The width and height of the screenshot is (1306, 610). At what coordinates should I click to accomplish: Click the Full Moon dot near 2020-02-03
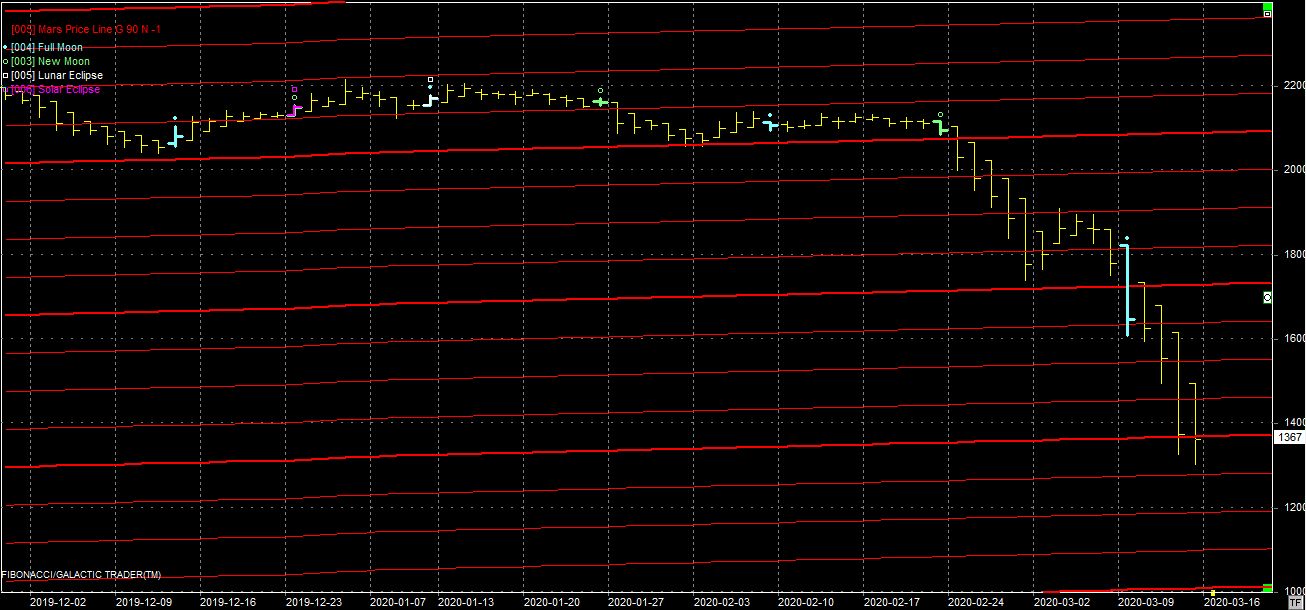769,115
